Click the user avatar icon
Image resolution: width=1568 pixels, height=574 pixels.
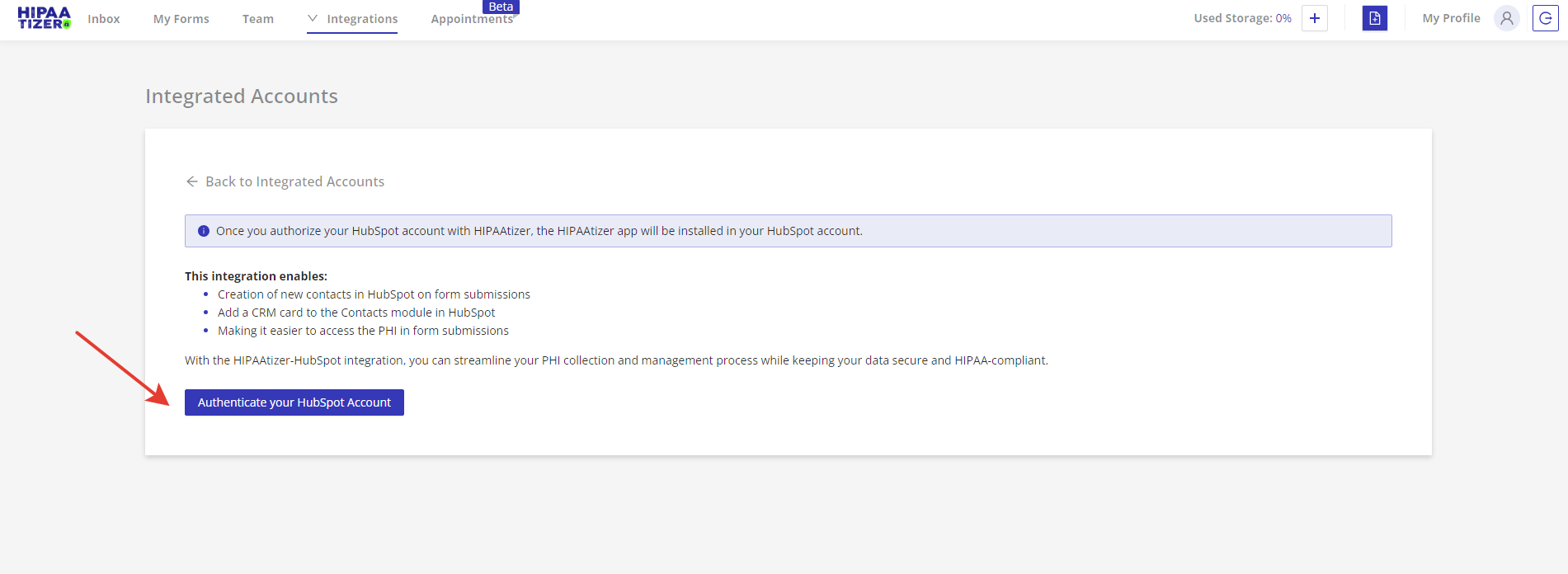(1506, 18)
